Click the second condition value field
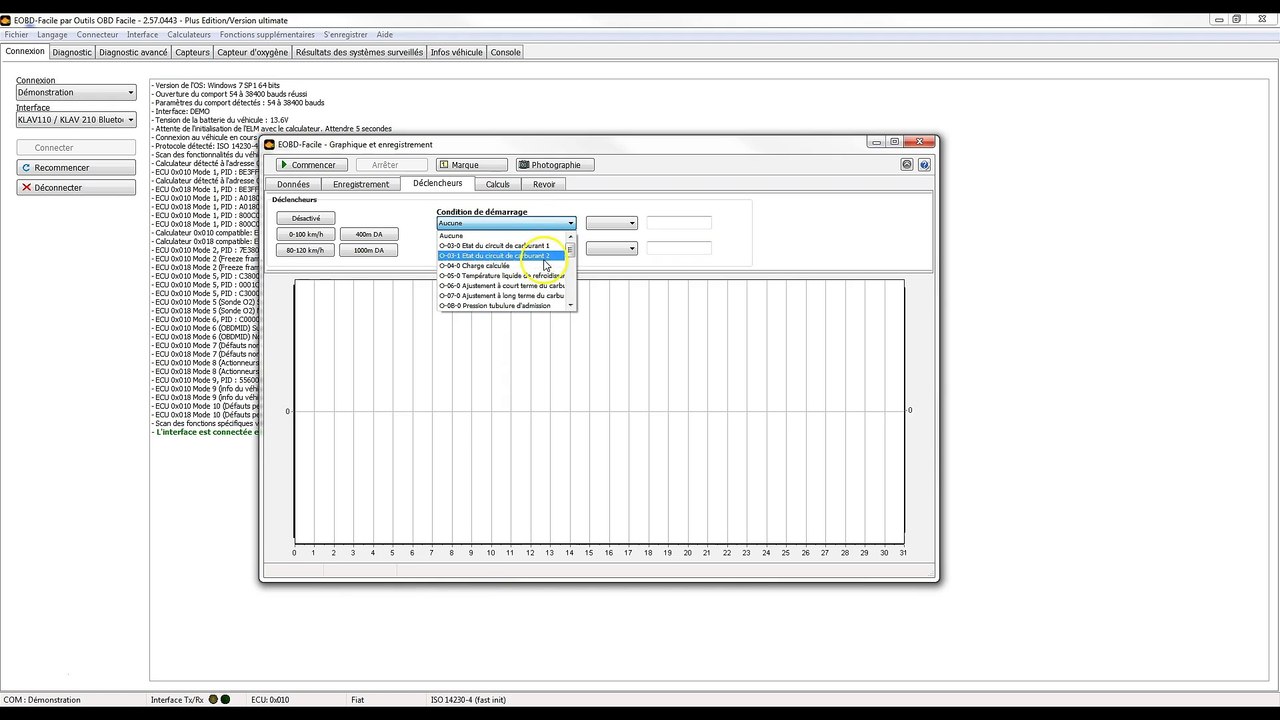The image size is (1280, 720). pyautogui.click(x=679, y=248)
